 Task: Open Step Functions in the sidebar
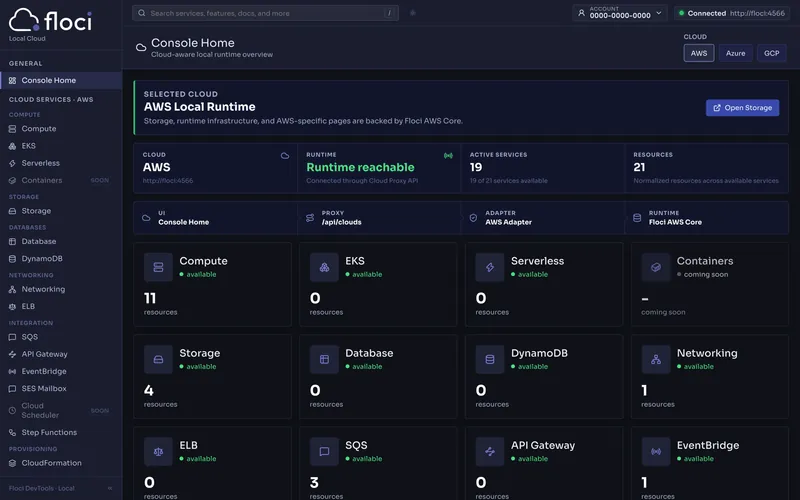[x=61, y=432]
